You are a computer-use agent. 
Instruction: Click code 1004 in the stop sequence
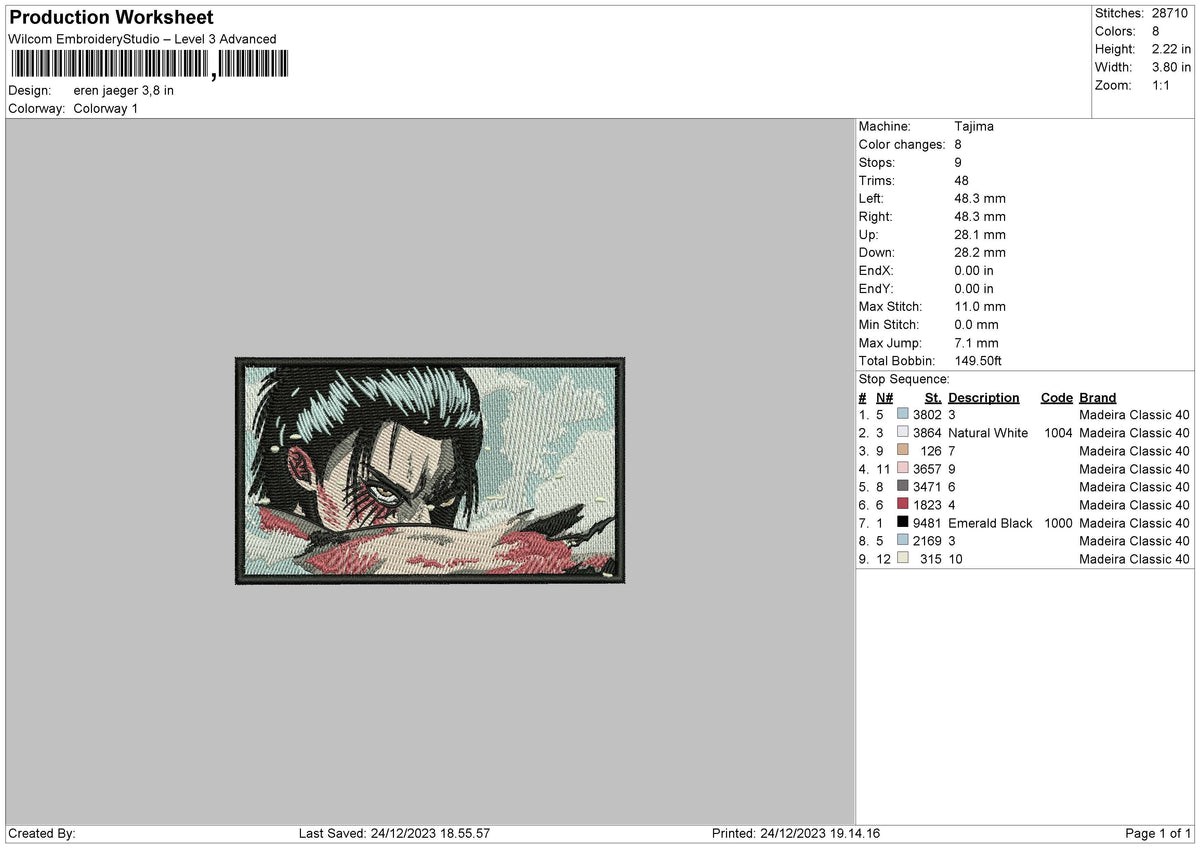[x=1058, y=433]
